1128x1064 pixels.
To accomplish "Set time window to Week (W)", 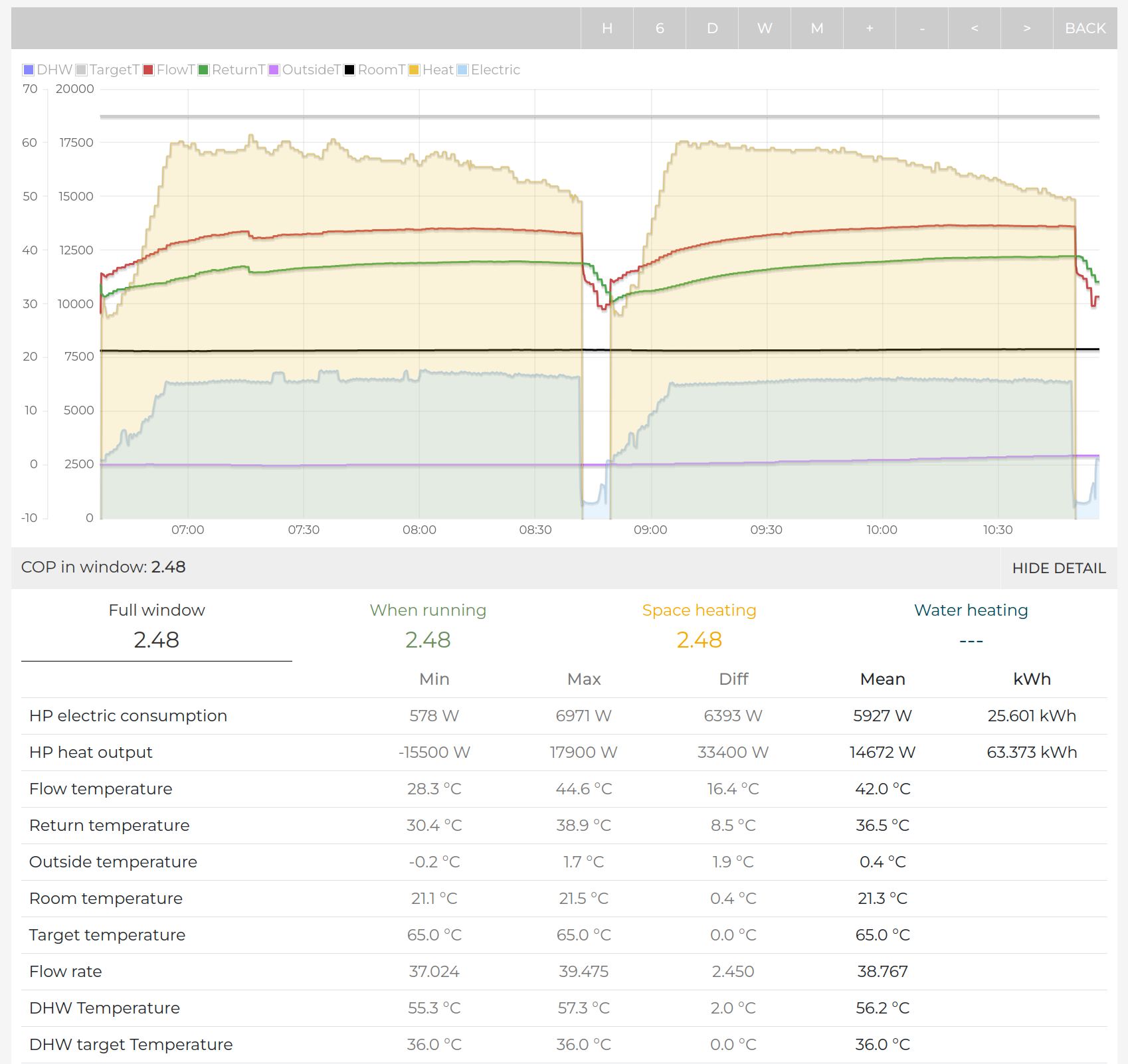I will (x=765, y=28).
